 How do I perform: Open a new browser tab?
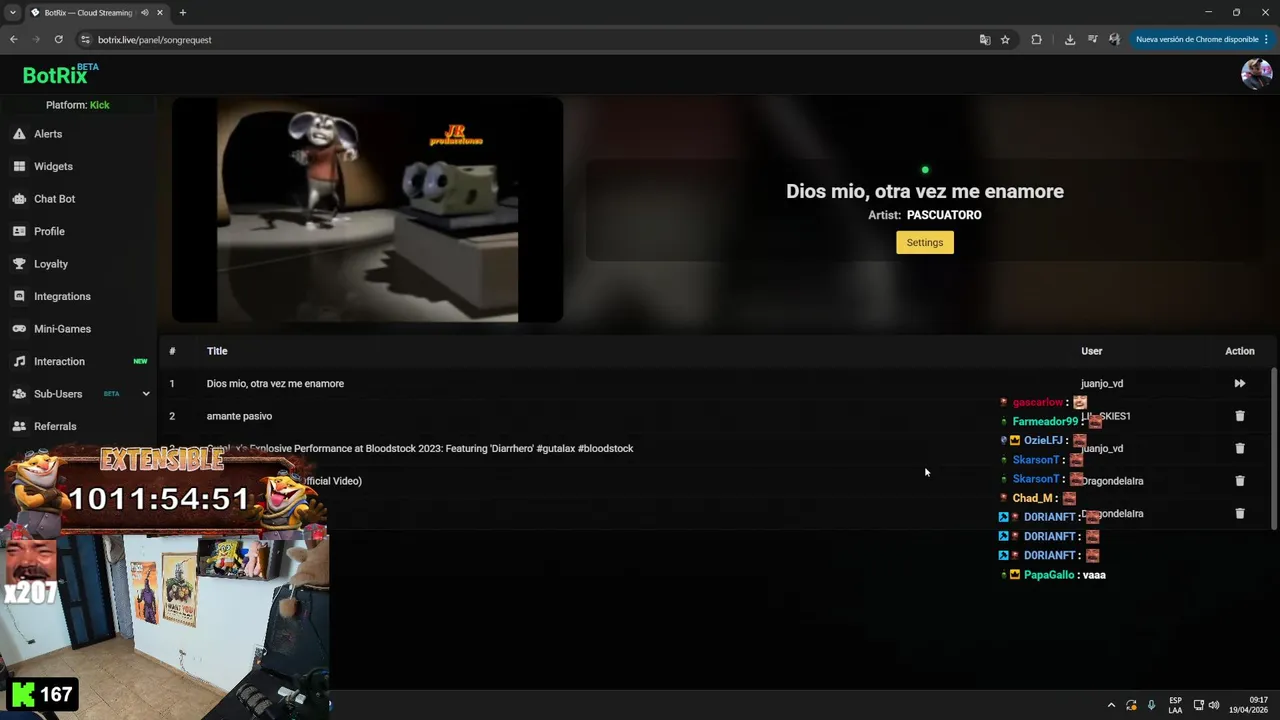tap(182, 13)
